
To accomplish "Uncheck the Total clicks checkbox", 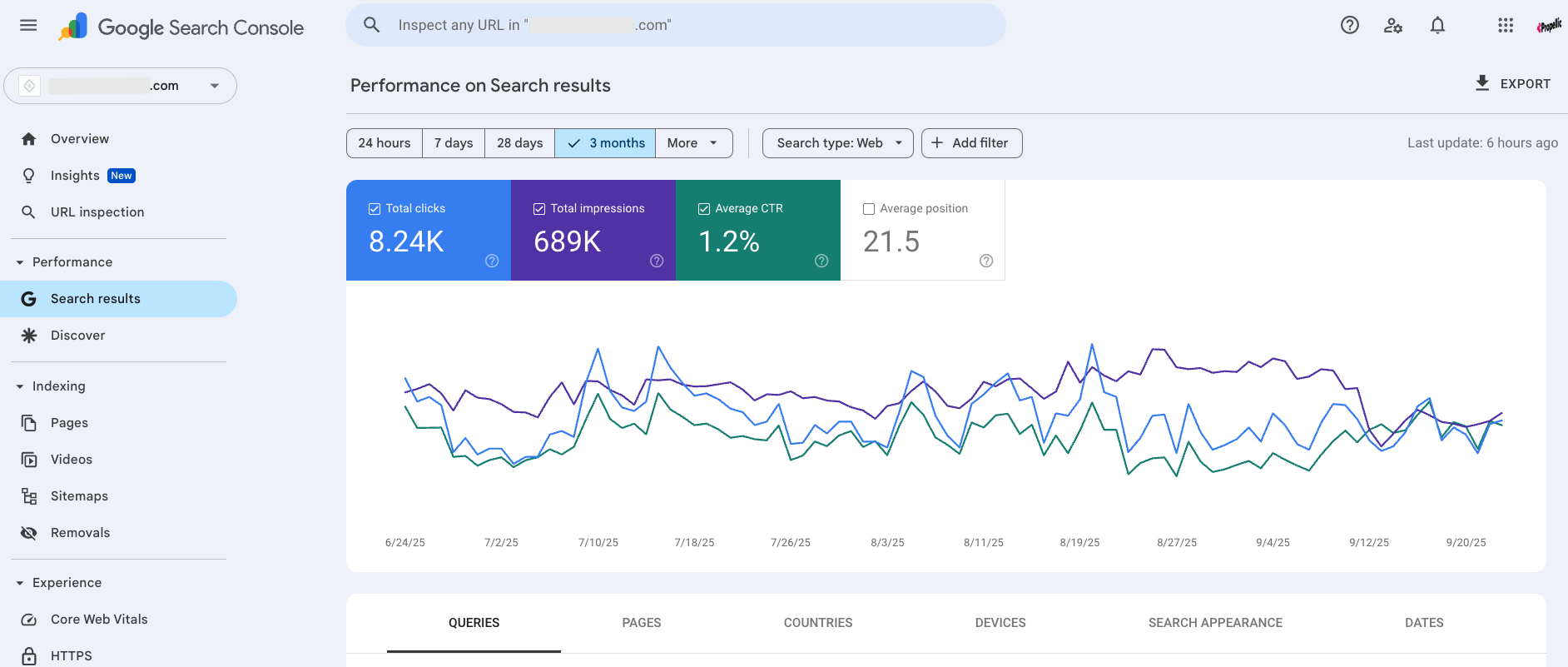I will click(375, 209).
